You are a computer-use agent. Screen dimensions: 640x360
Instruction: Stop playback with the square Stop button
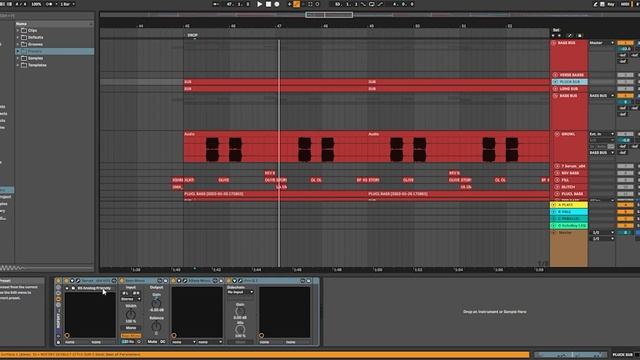point(268,4)
